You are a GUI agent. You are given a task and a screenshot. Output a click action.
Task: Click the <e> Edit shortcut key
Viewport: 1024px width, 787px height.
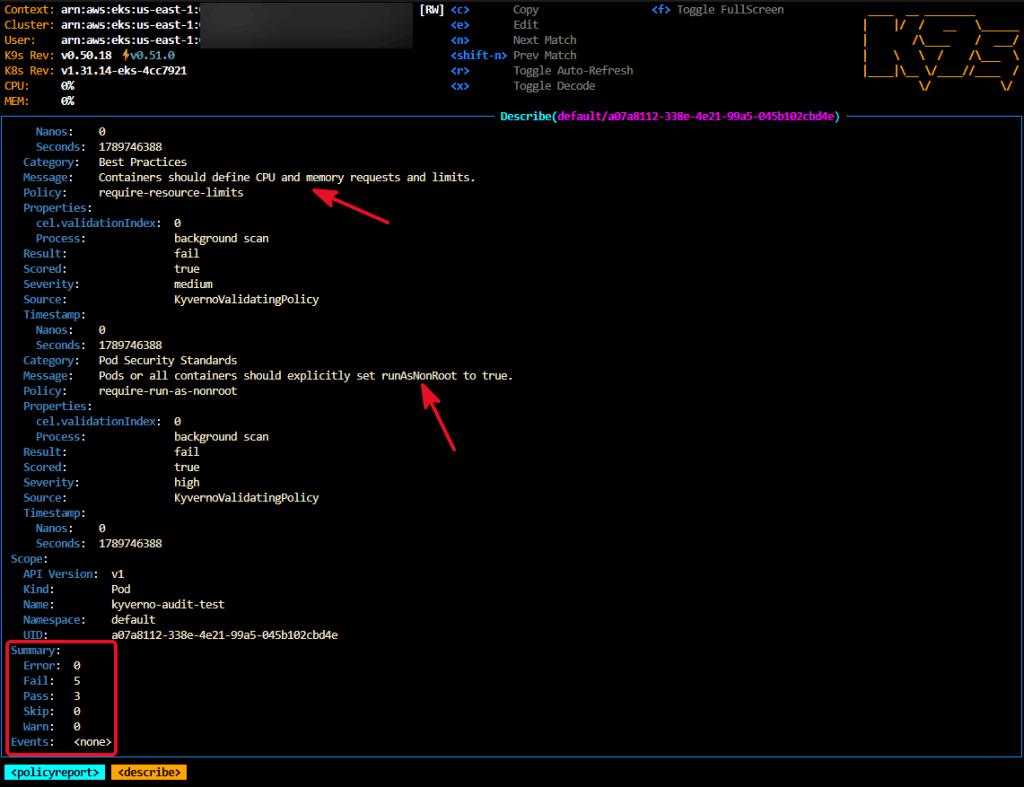pos(460,25)
